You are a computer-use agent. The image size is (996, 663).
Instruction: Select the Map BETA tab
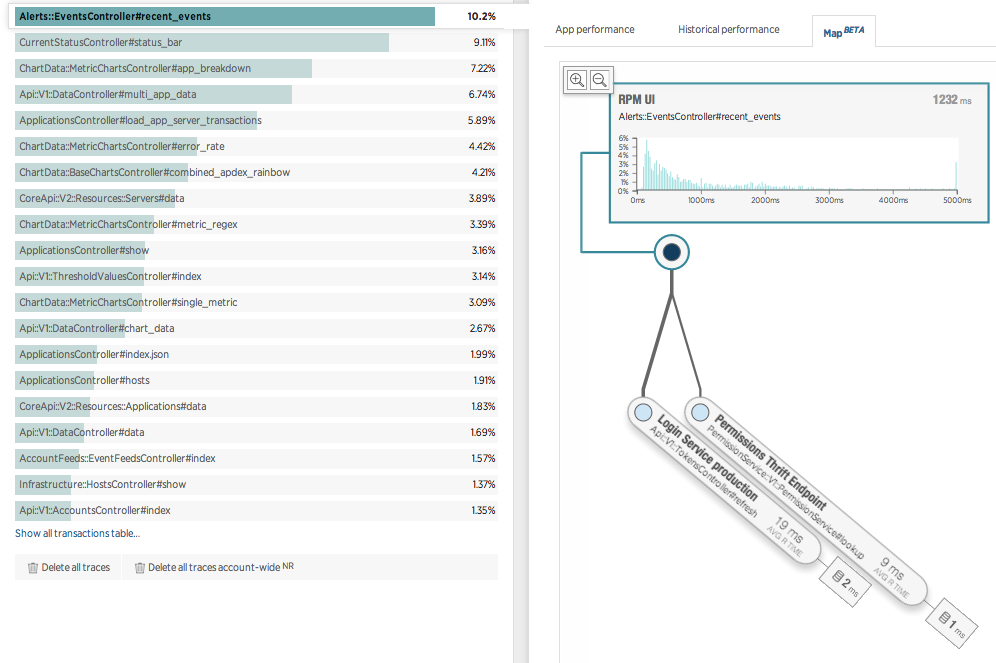tap(843, 31)
